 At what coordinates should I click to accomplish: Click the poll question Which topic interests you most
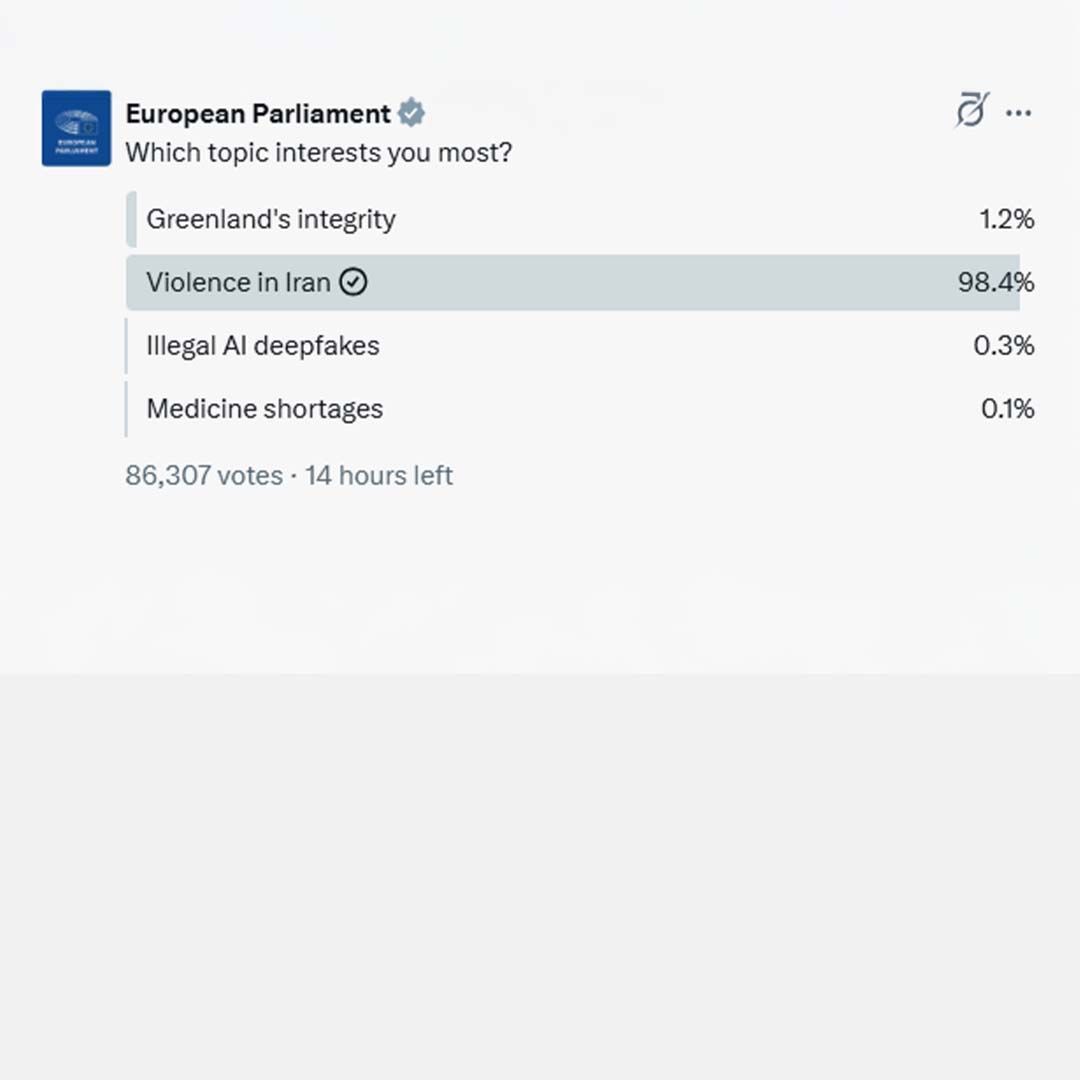click(319, 153)
